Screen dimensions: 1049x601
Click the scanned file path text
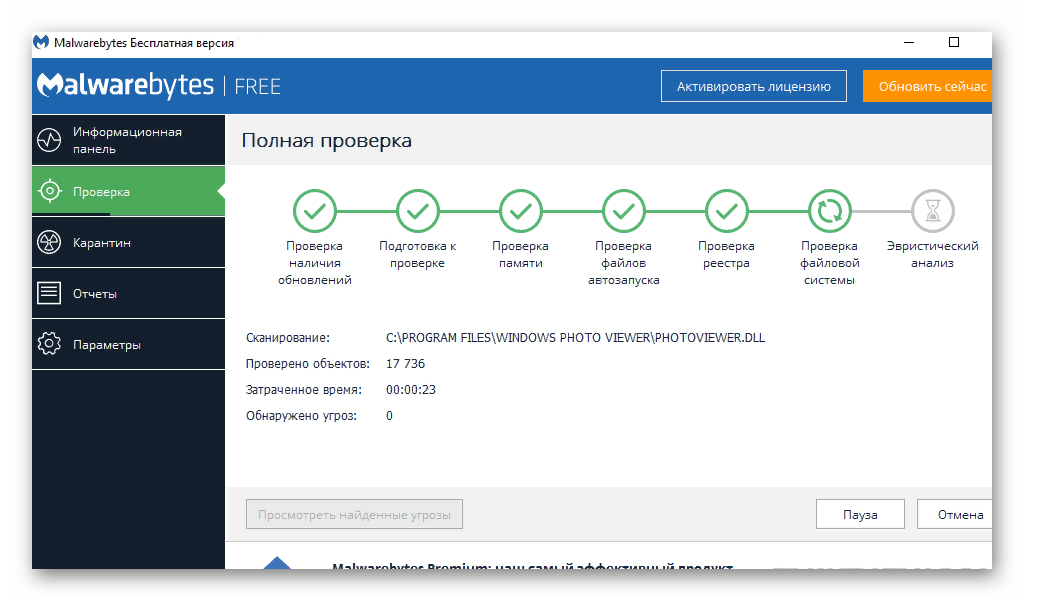pyautogui.click(x=575, y=338)
